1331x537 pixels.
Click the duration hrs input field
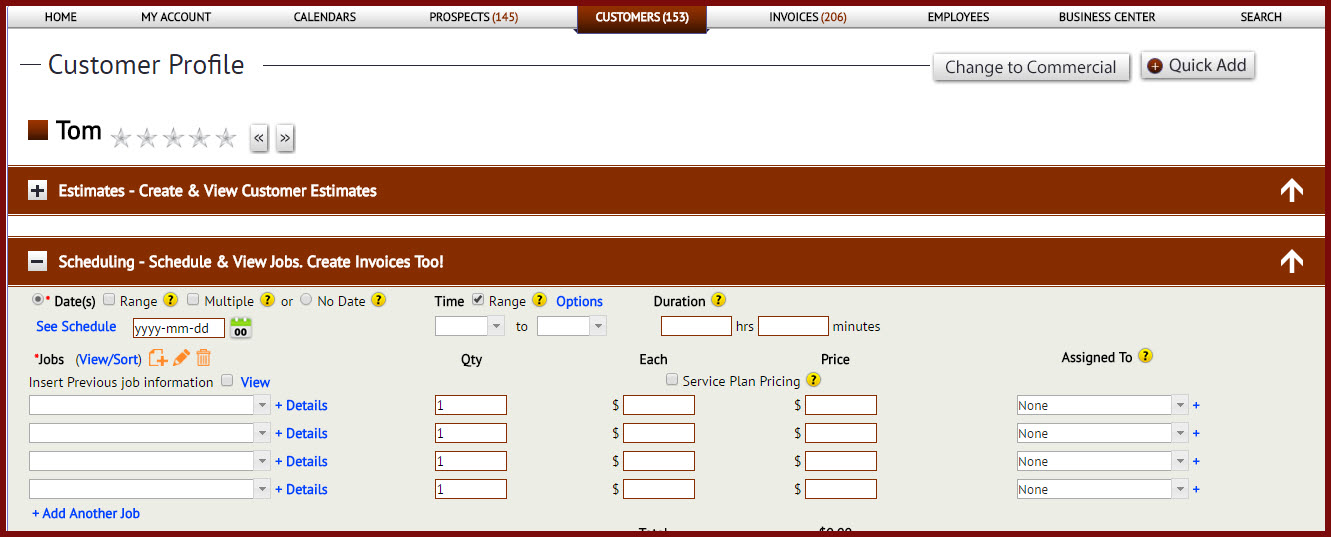tap(696, 326)
